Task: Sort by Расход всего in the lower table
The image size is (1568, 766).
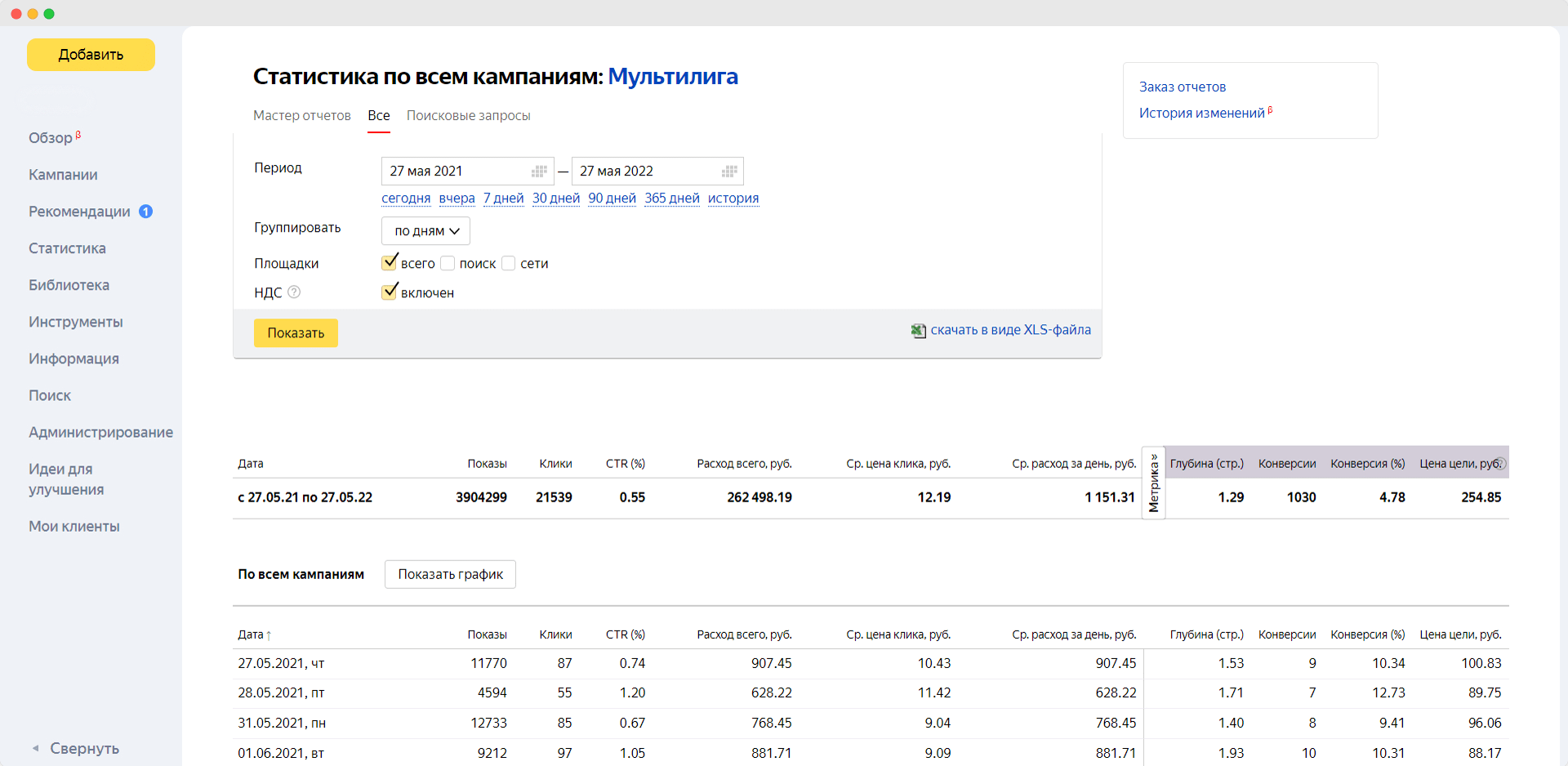Action: click(744, 635)
